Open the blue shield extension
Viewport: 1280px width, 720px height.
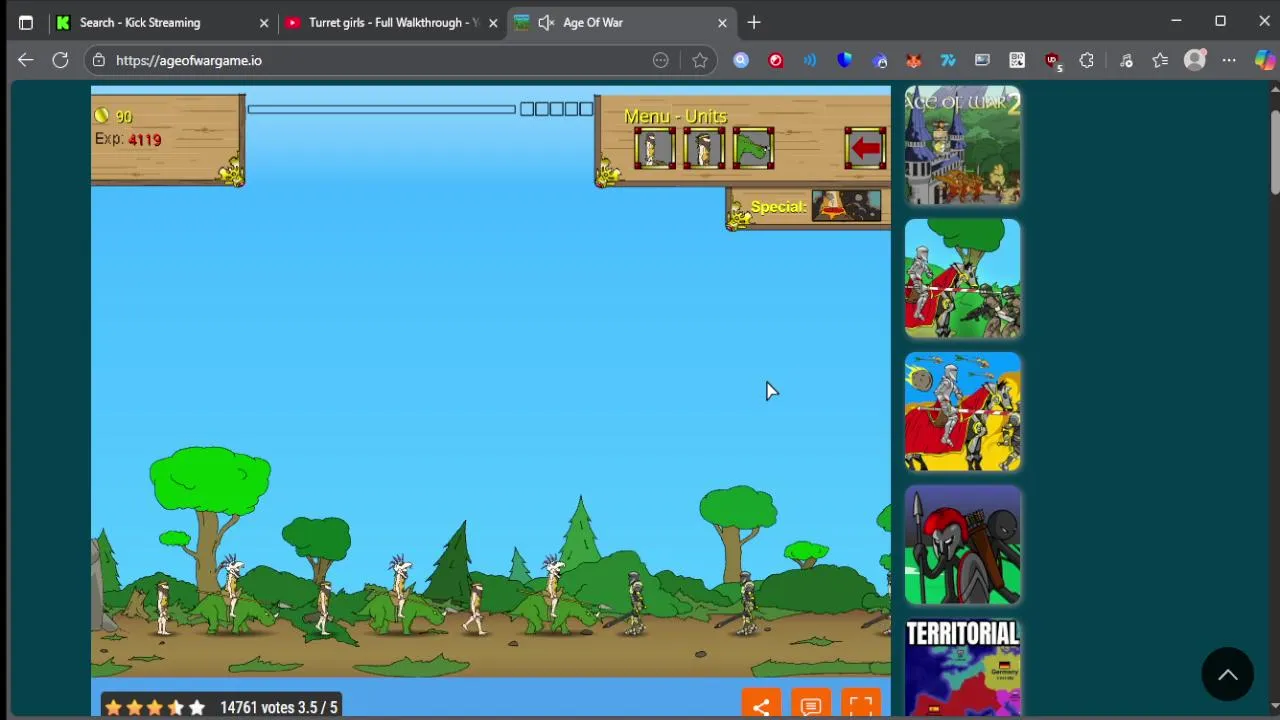(845, 60)
